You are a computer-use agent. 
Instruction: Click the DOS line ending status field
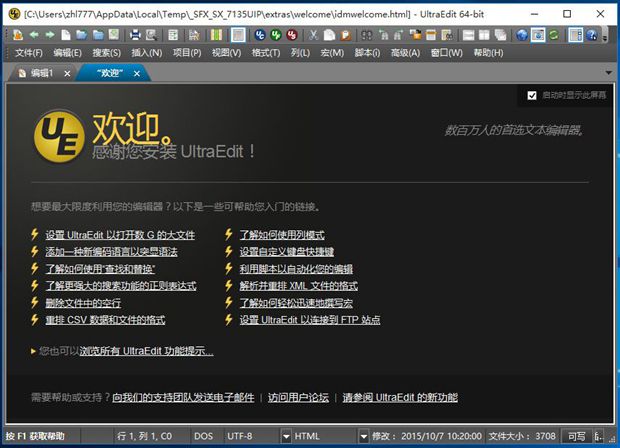click(203, 436)
